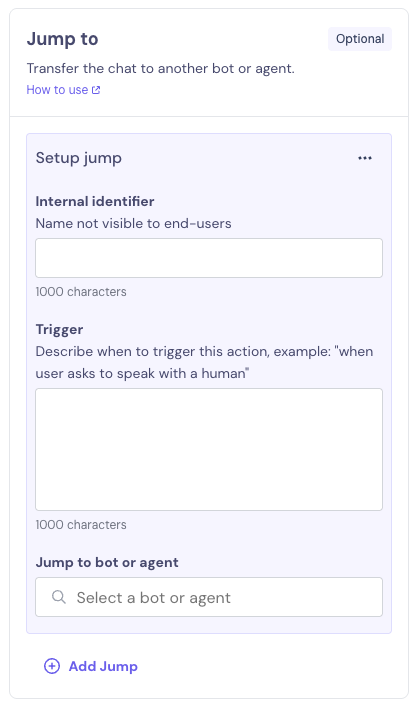Open the Setup jump three-dot menu
This screenshot has width=415, height=706.
click(365, 158)
